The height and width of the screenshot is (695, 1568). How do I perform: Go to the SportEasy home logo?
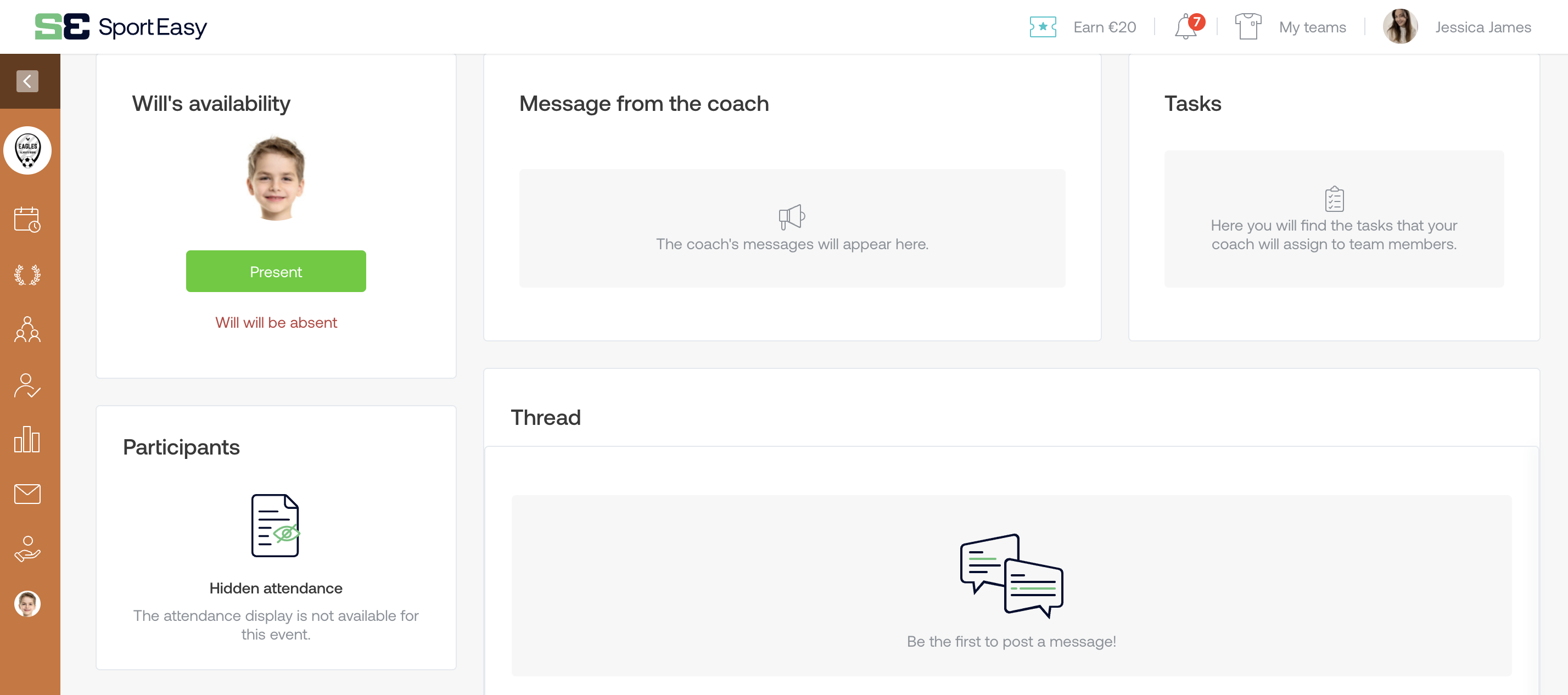[x=121, y=27]
